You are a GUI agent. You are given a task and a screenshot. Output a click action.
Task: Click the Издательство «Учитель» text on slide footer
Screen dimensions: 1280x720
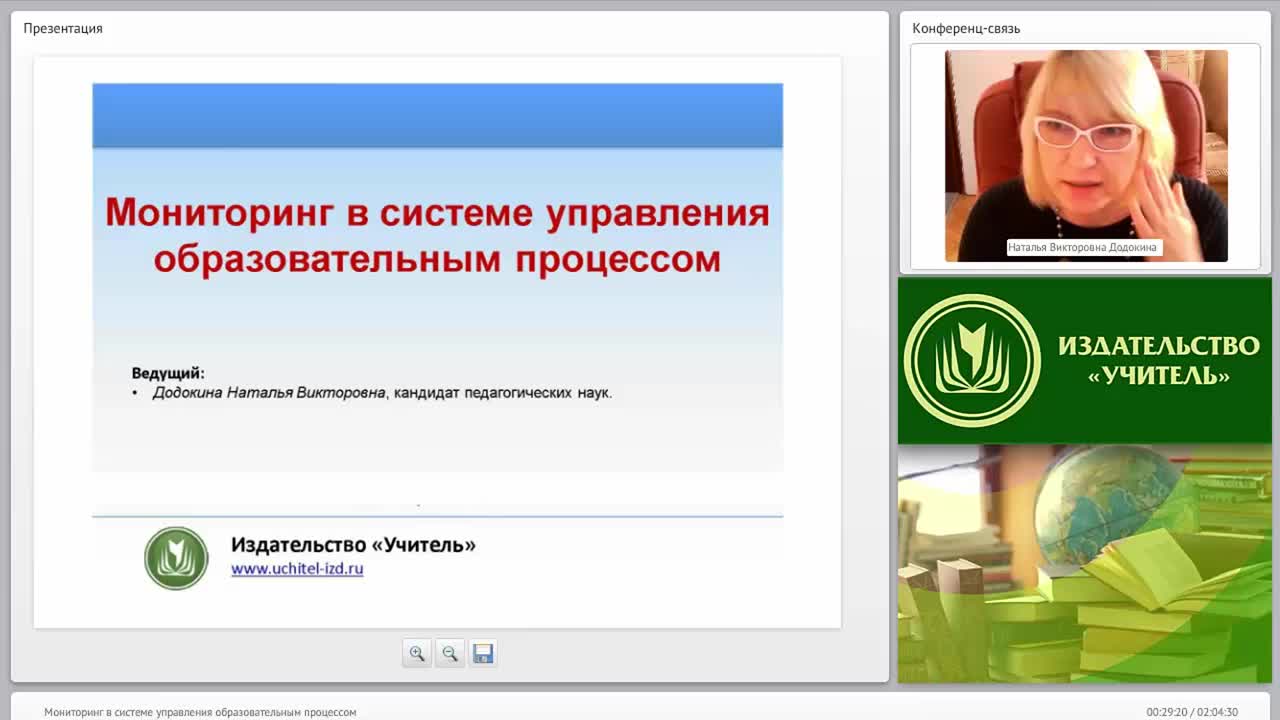pyautogui.click(x=353, y=545)
